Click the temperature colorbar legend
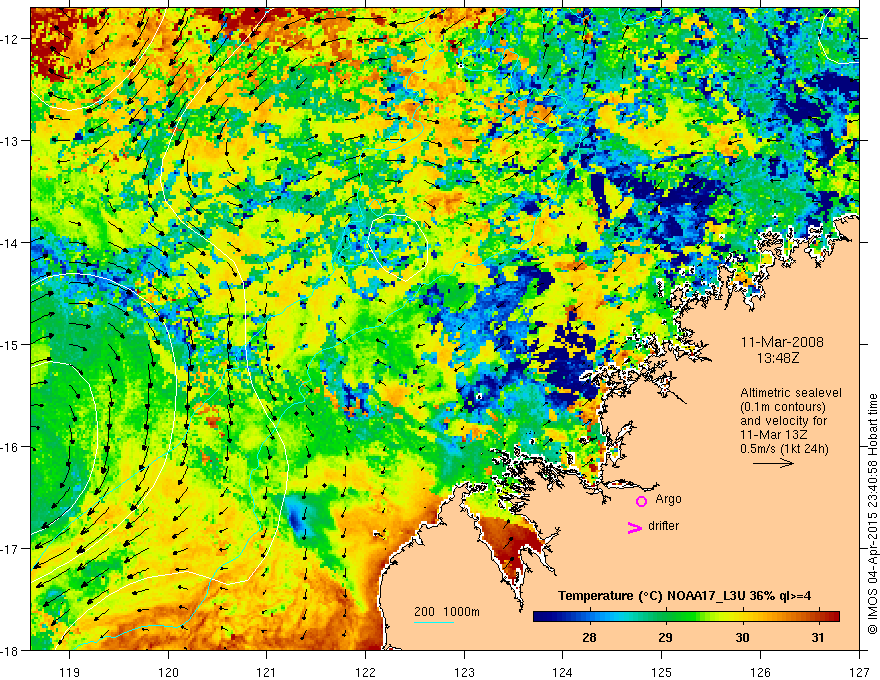 coord(686,616)
